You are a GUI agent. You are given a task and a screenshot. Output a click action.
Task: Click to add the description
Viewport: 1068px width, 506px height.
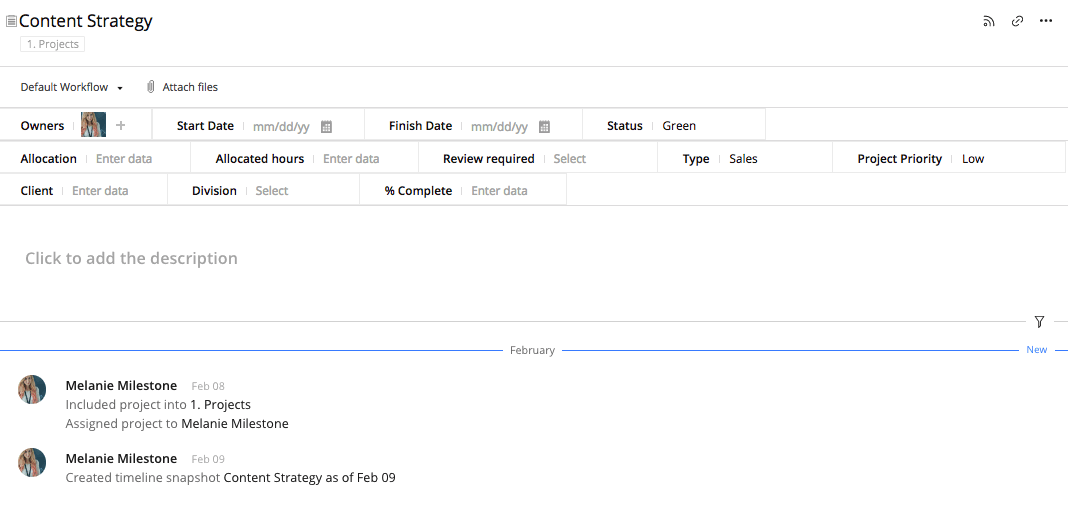point(131,258)
